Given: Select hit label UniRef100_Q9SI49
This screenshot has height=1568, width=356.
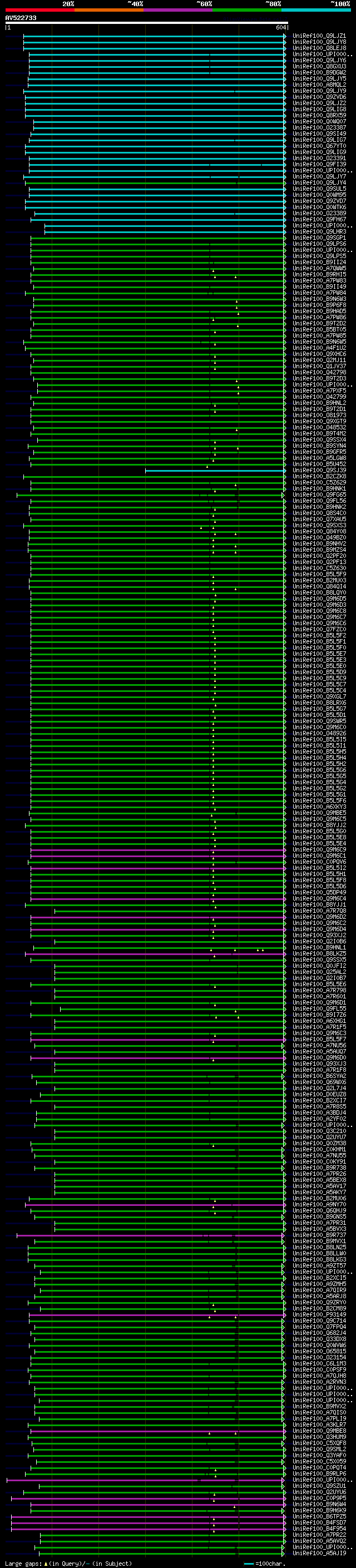Looking at the screenshot, I should 319,134.
